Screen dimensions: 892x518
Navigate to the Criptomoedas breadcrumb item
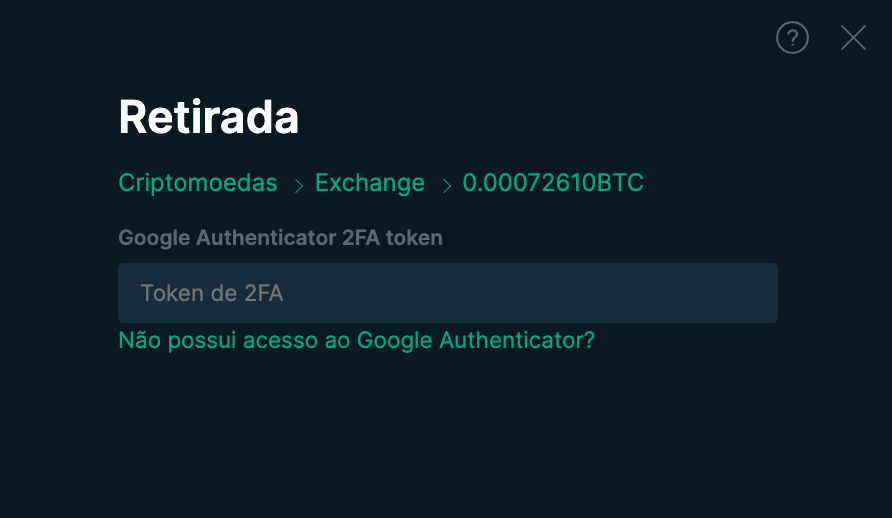[x=198, y=183]
